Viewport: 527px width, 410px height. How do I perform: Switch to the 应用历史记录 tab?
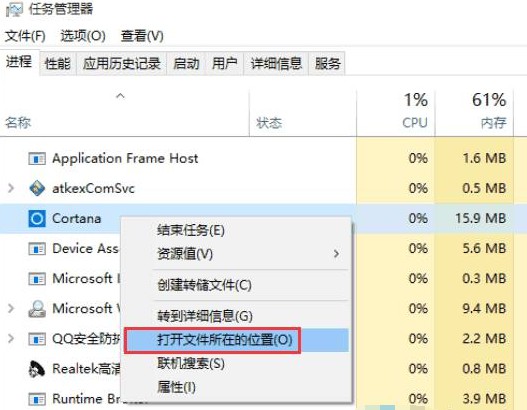point(122,63)
